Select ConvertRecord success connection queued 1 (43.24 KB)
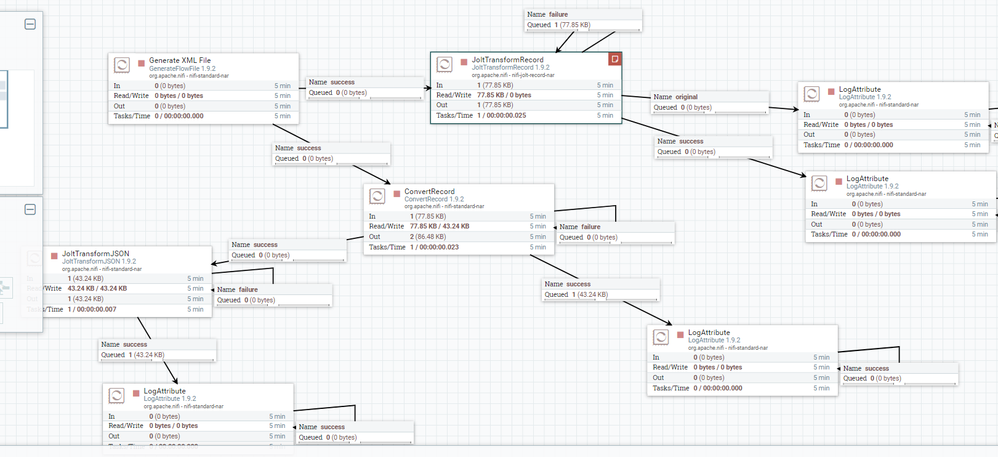 [x=601, y=290]
